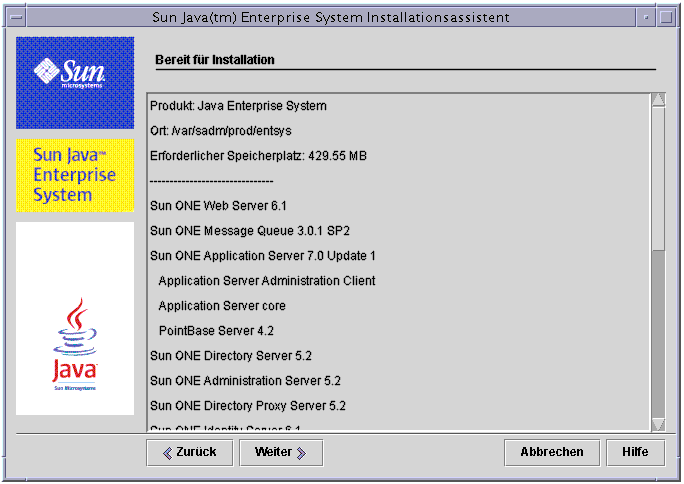Open Hilfe for assistance

coord(635,453)
